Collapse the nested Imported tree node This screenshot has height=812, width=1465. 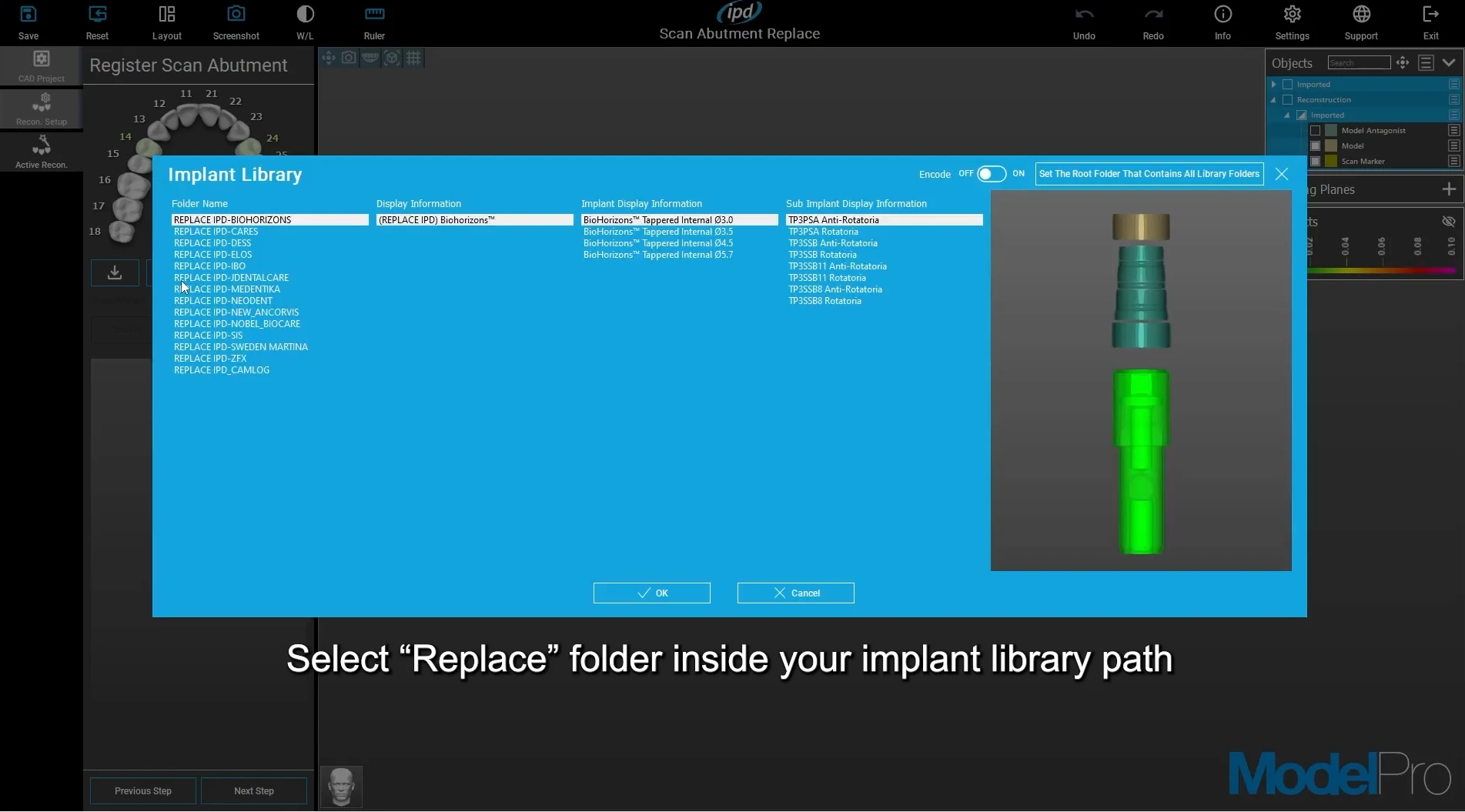coord(1287,115)
